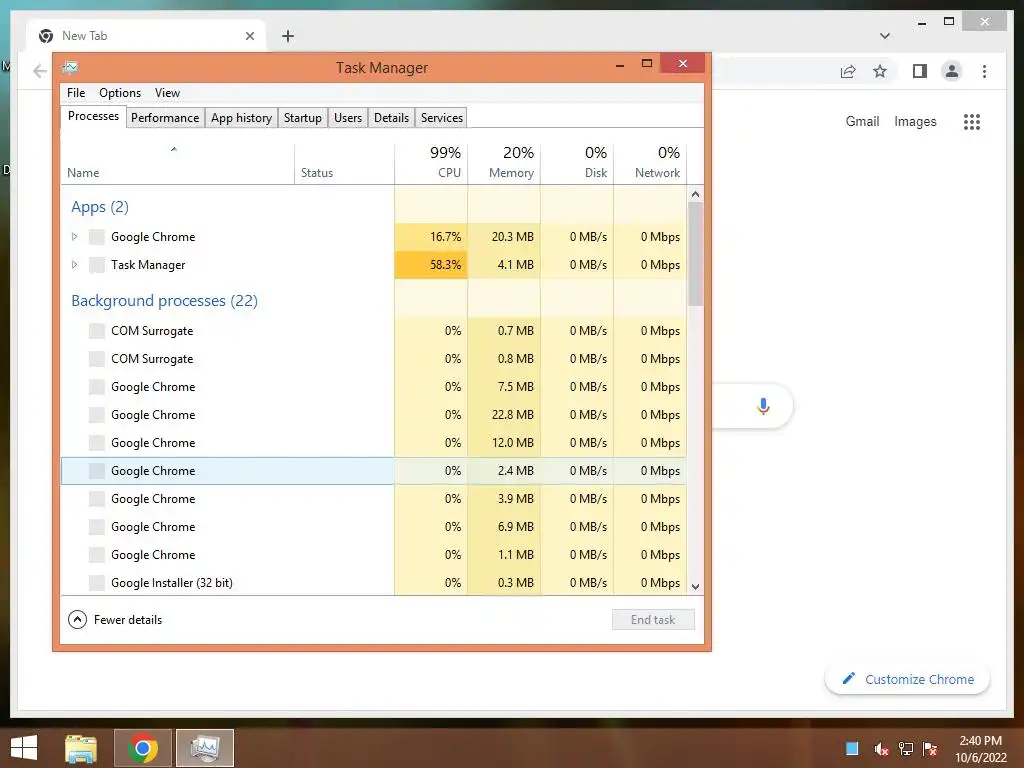Select Google Chrome process using 7.5 MB
Image resolution: width=1024 pixels, height=768 pixels.
pyautogui.click(x=374, y=387)
